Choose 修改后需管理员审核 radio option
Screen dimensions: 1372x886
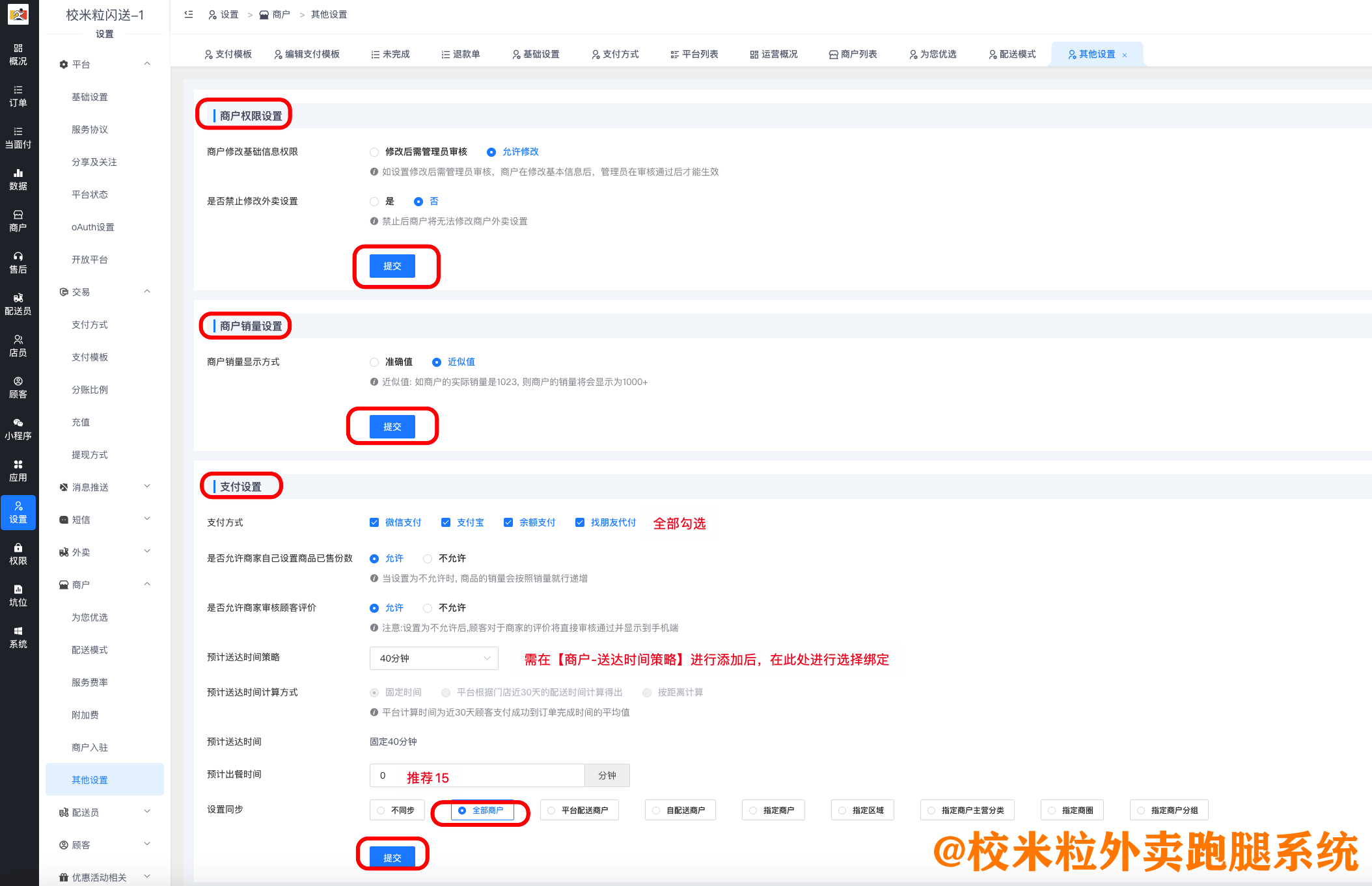[374, 152]
